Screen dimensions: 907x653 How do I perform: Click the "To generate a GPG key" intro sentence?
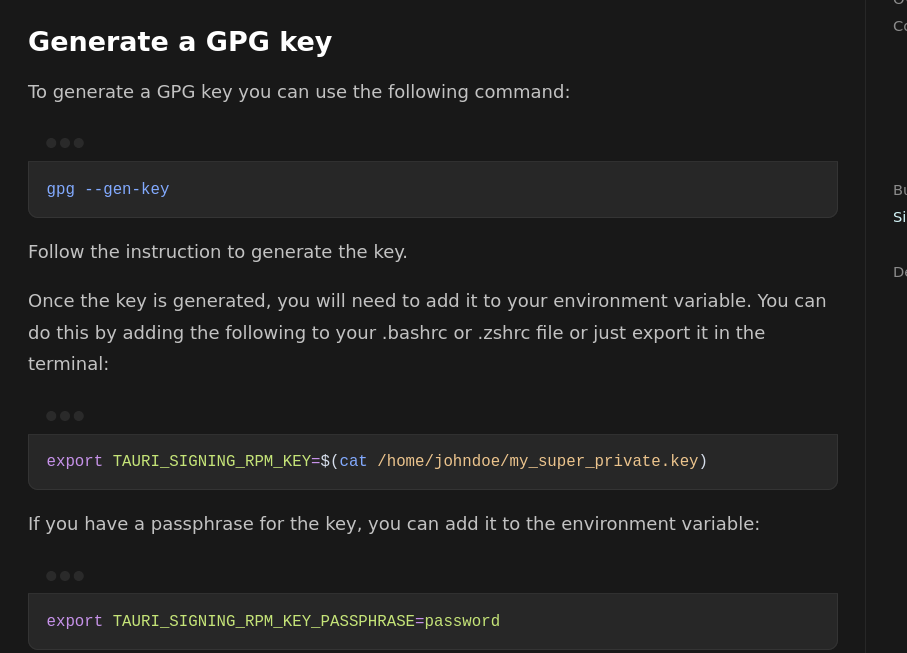(299, 92)
